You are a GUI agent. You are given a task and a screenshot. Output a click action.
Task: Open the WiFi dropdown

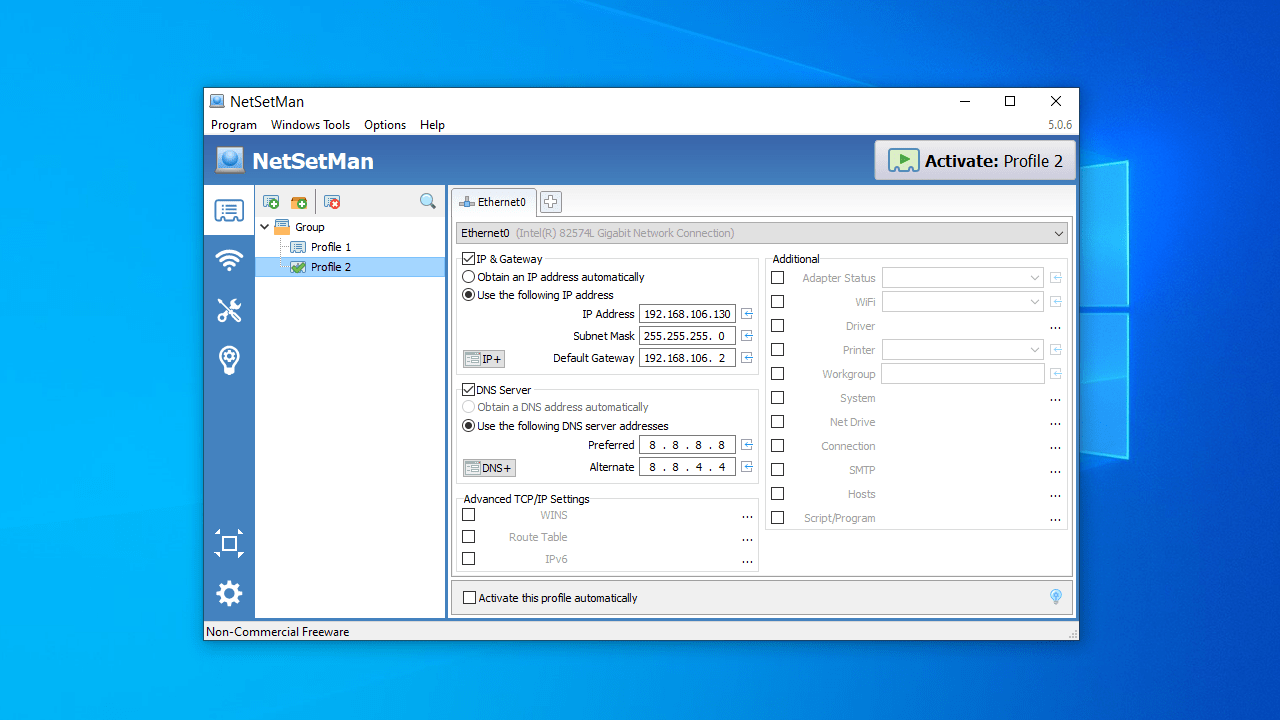(963, 302)
